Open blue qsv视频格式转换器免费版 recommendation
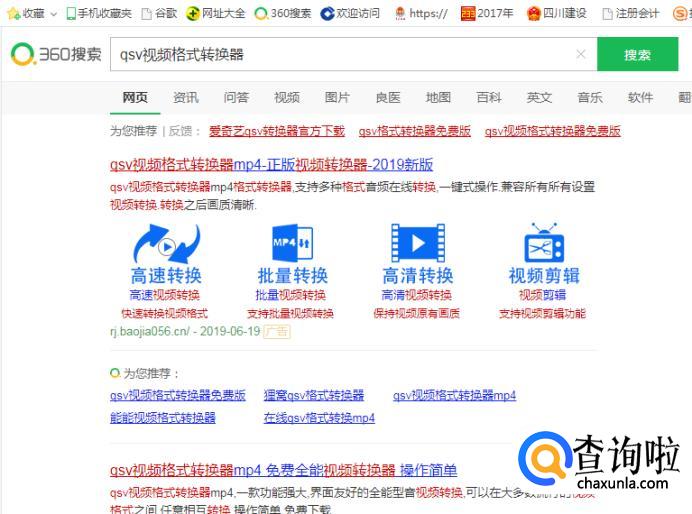The width and height of the screenshot is (692, 514). click(x=178, y=395)
